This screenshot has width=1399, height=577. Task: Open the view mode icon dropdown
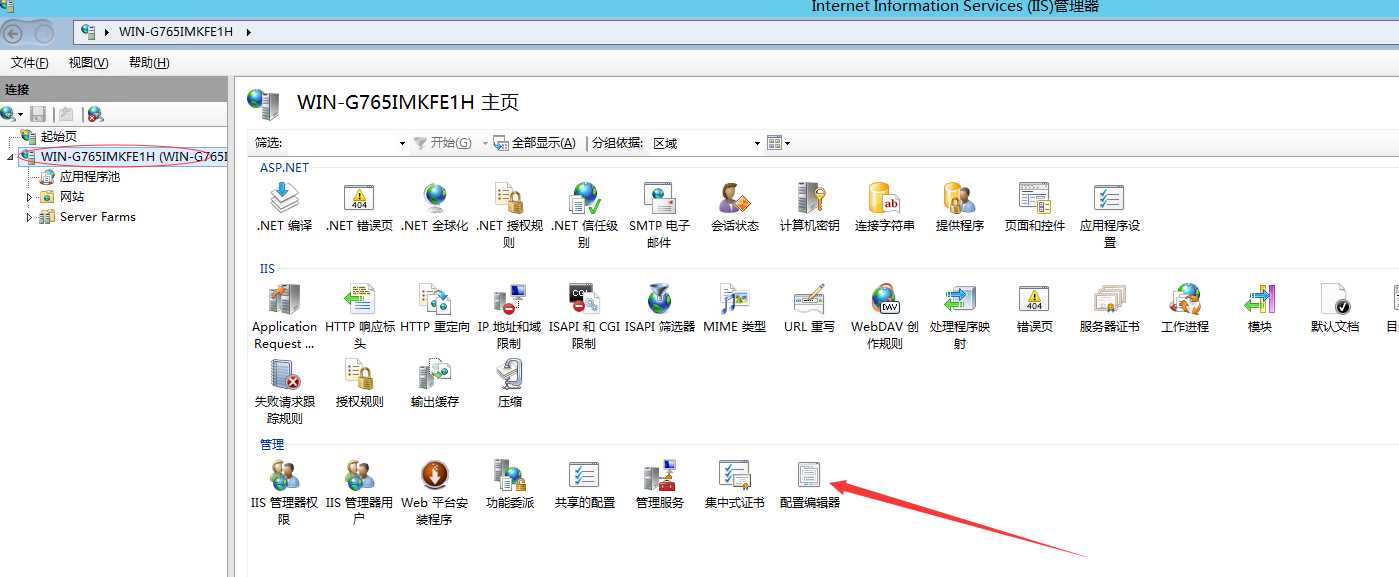[x=778, y=143]
